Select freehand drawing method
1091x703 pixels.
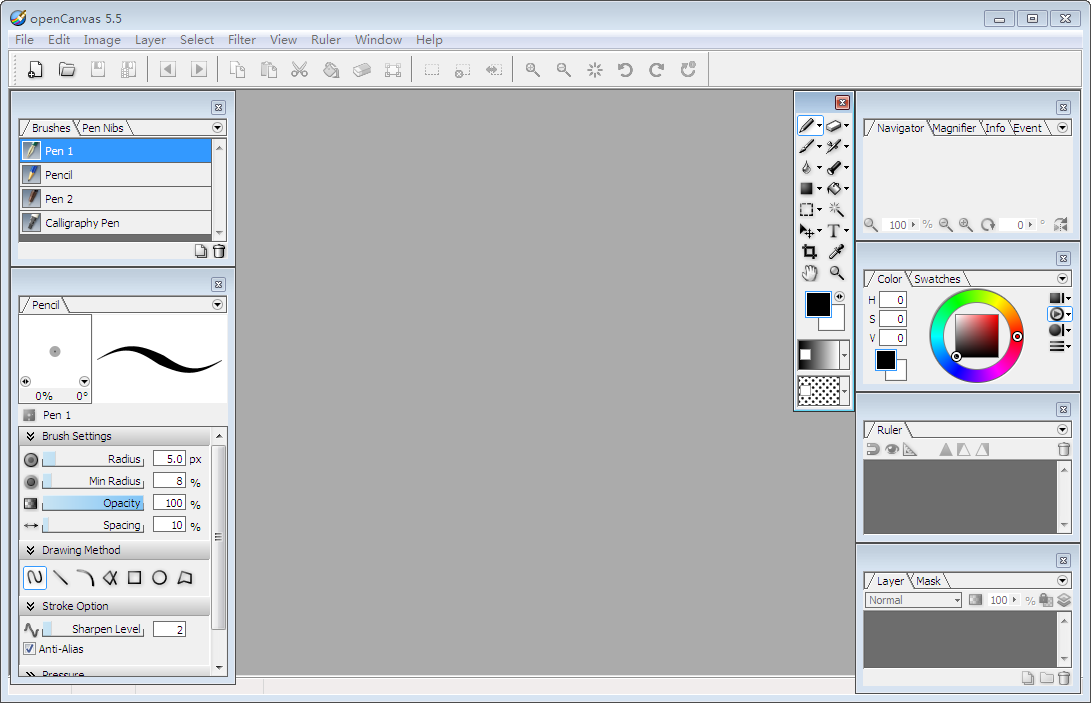coord(35,578)
